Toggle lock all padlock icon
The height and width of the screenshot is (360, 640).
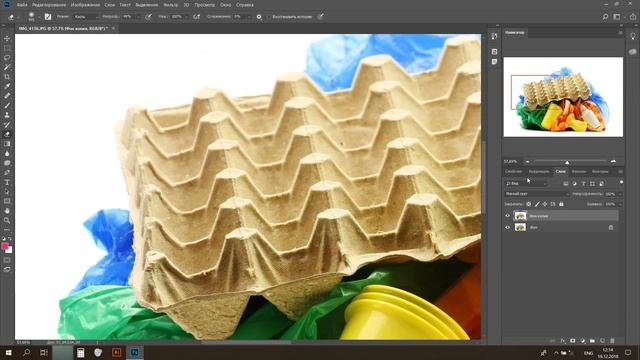tap(561, 204)
